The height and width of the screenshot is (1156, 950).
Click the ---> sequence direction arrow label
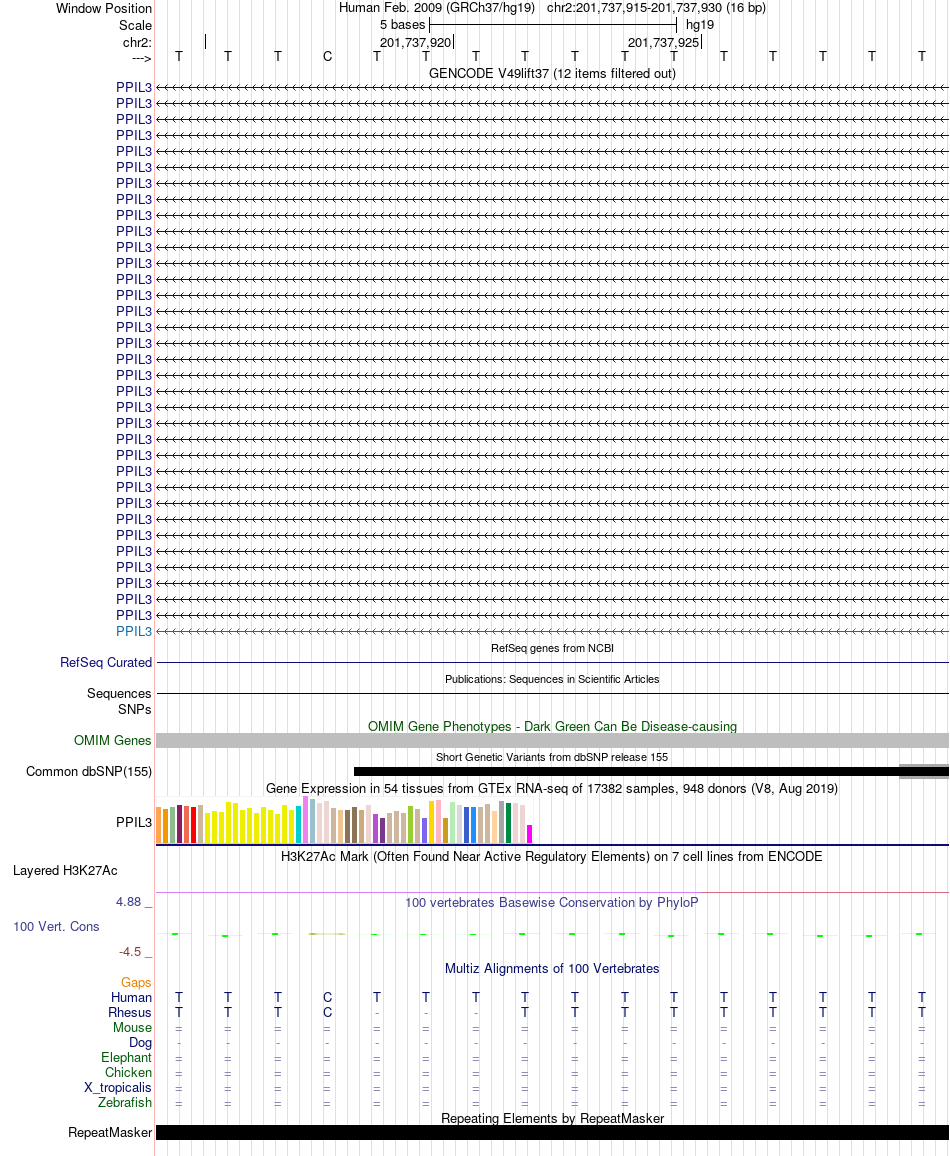[142, 58]
